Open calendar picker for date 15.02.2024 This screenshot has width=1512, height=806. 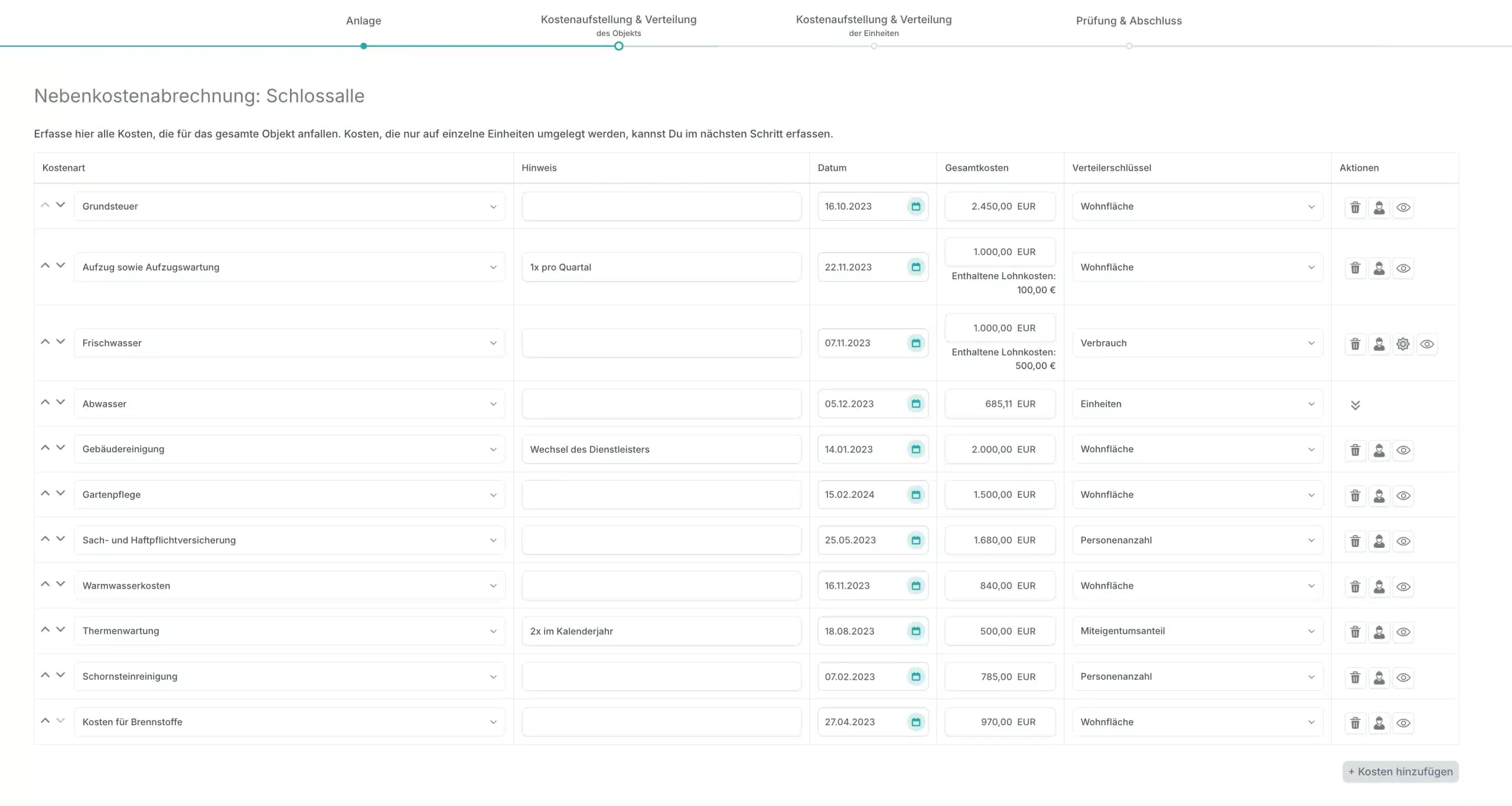click(x=916, y=495)
